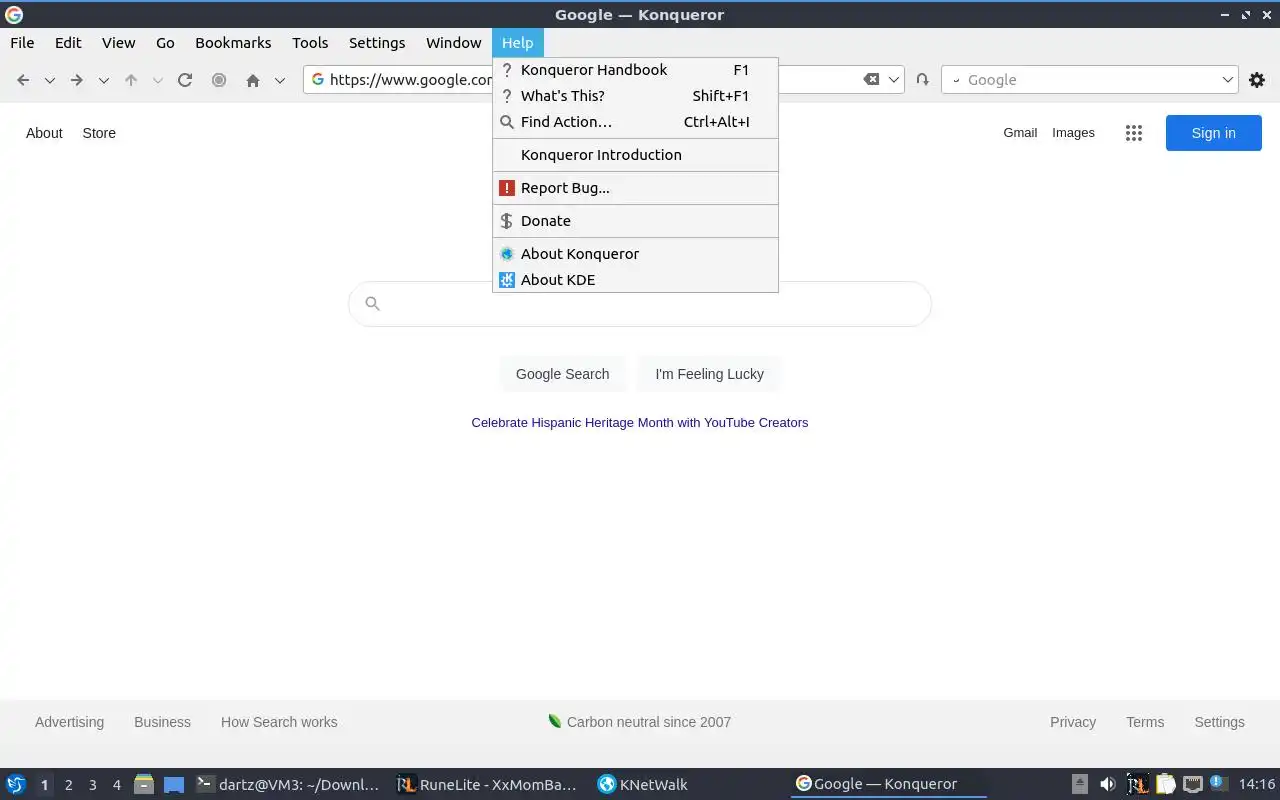Open the search engine selector dropdown
Viewport: 1280px width, 800px height.
click(954, 80)
